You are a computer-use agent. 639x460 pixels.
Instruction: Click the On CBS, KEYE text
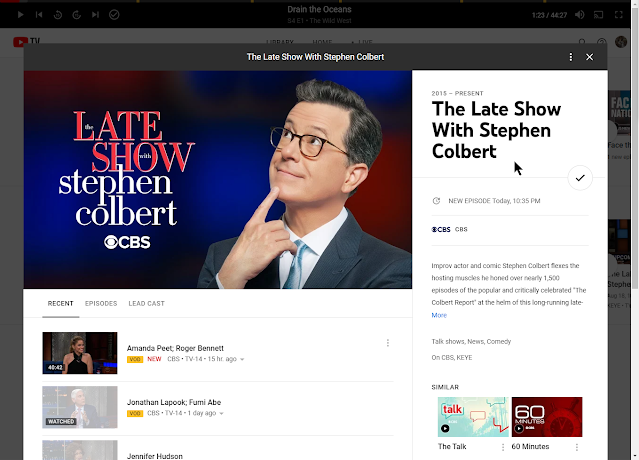[452, 358]
